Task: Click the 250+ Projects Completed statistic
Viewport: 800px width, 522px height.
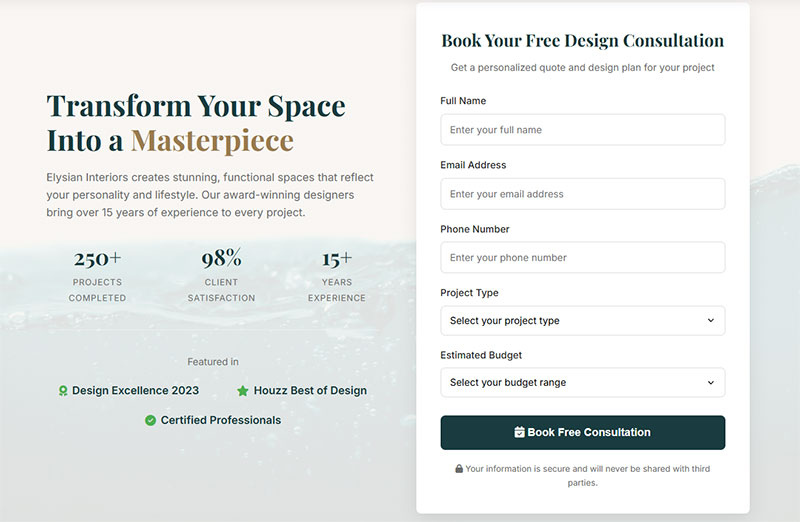Action: pos(97,273)
